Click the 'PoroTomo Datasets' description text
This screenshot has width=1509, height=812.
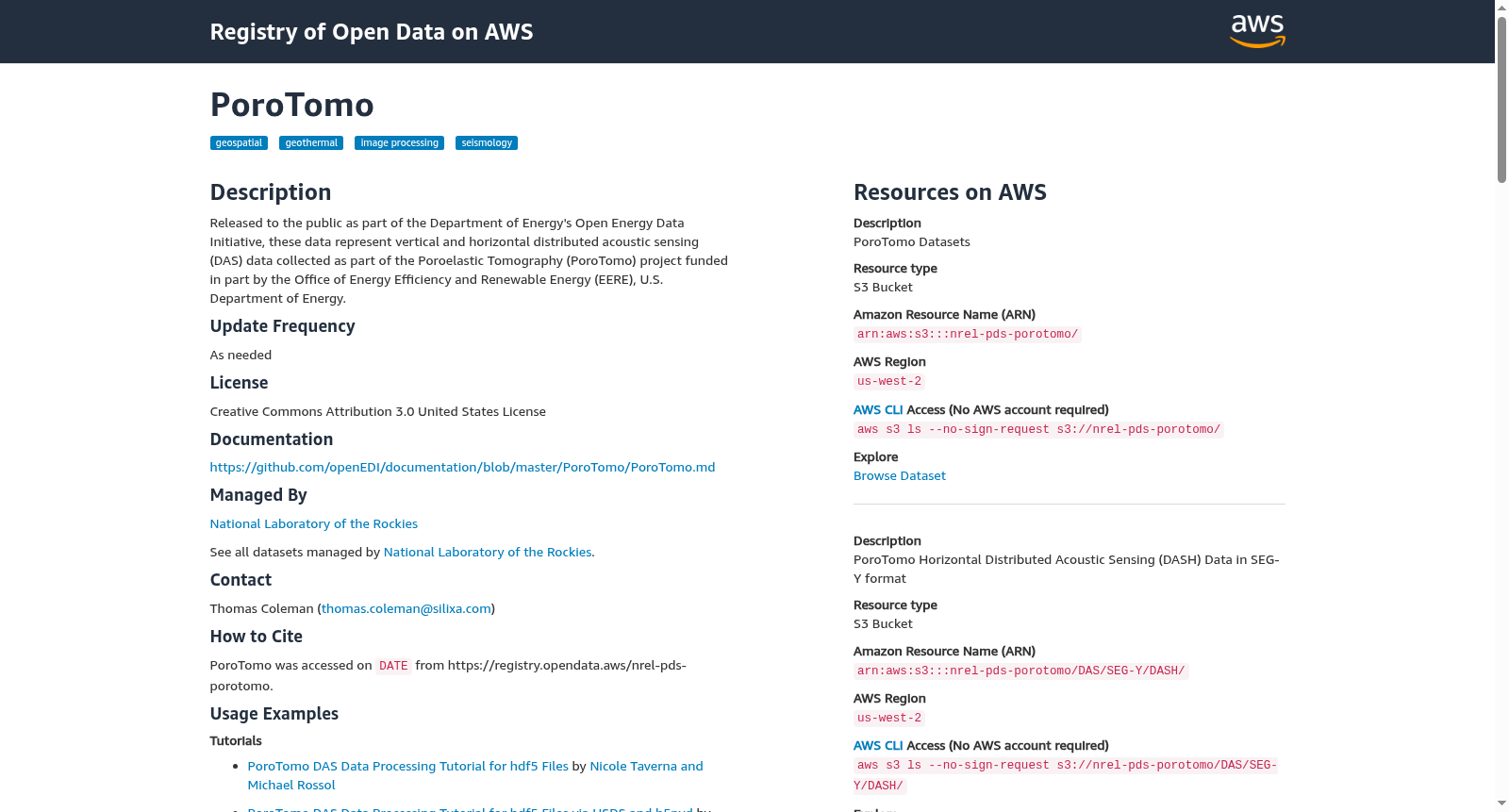point(912,241)
